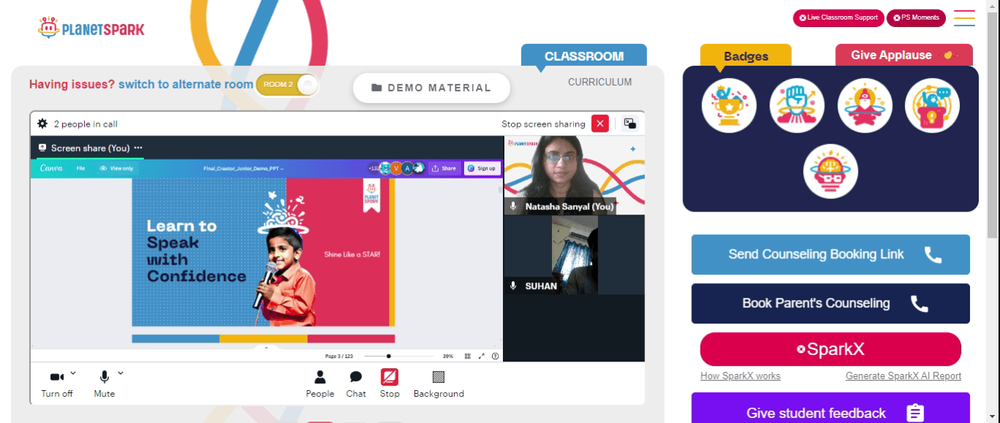
Task: Open the Chat panel
Action: click(356, 384)
